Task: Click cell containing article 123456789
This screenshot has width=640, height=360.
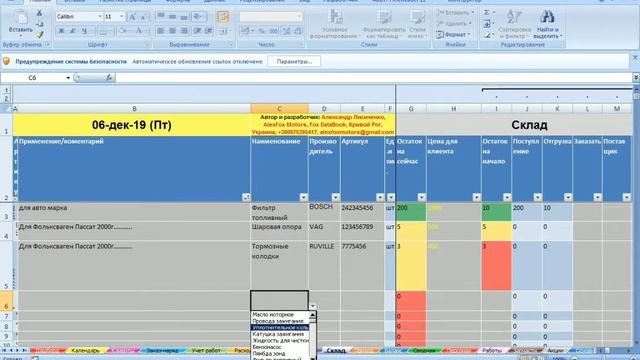Action: point(362,231)
